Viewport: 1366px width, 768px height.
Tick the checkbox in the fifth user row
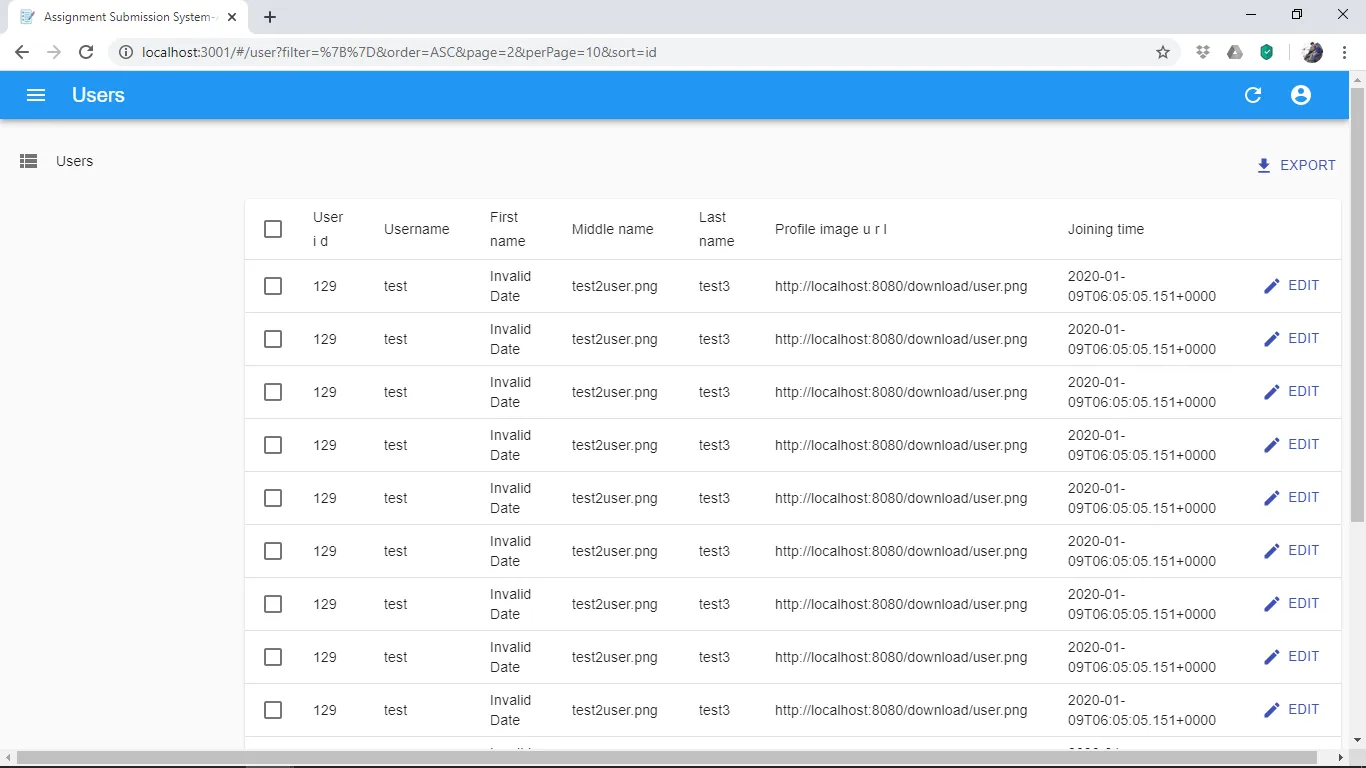coord(273,498)
